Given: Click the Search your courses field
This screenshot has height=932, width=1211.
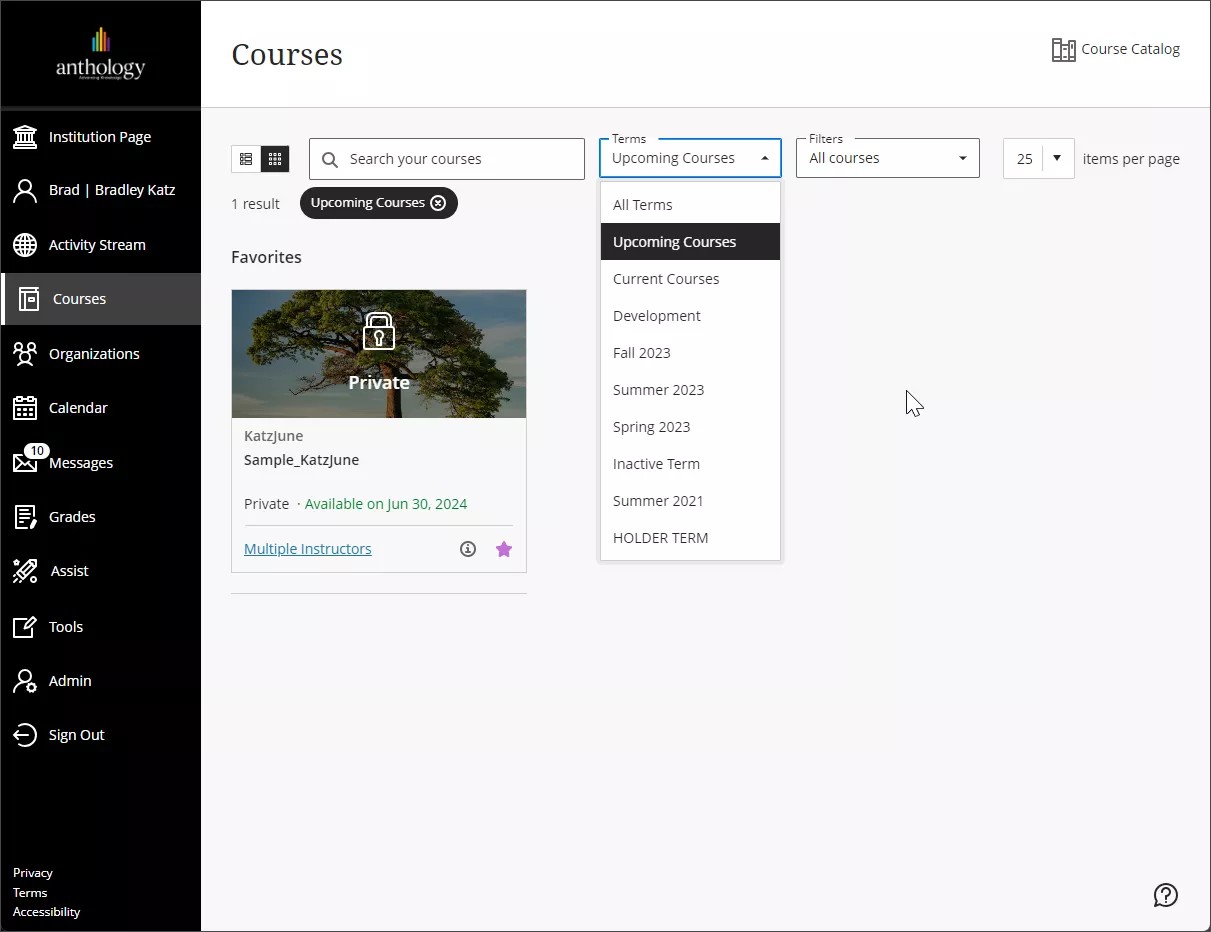Looking at the screenshot, I should [x=446, y=158].
